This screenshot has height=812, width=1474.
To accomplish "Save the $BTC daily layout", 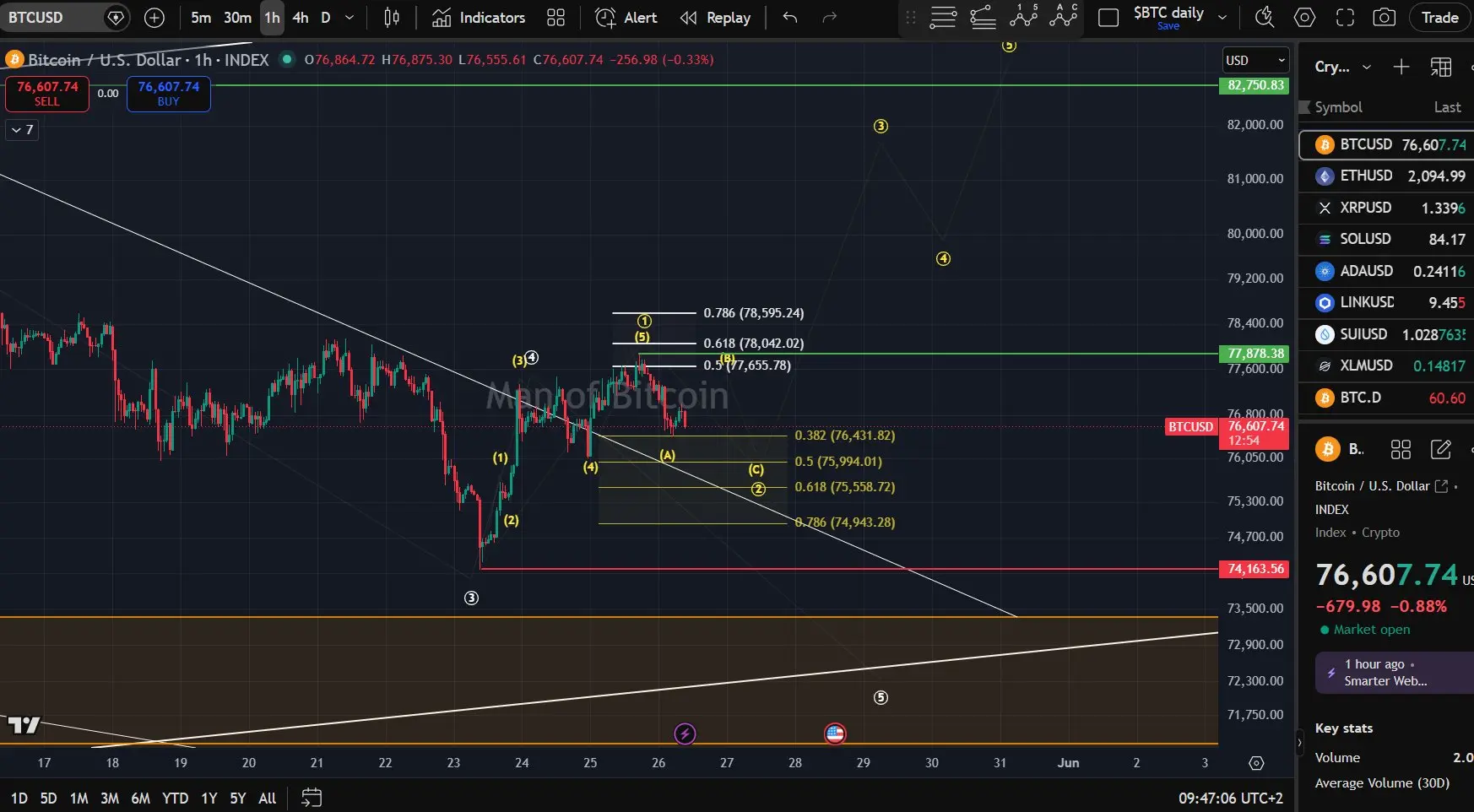I will 1168,18.
